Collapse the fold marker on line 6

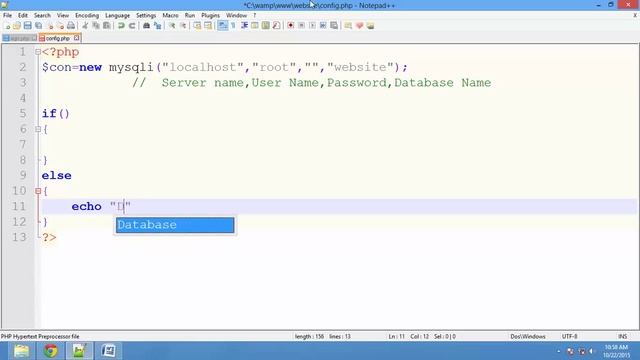[38, 129]
